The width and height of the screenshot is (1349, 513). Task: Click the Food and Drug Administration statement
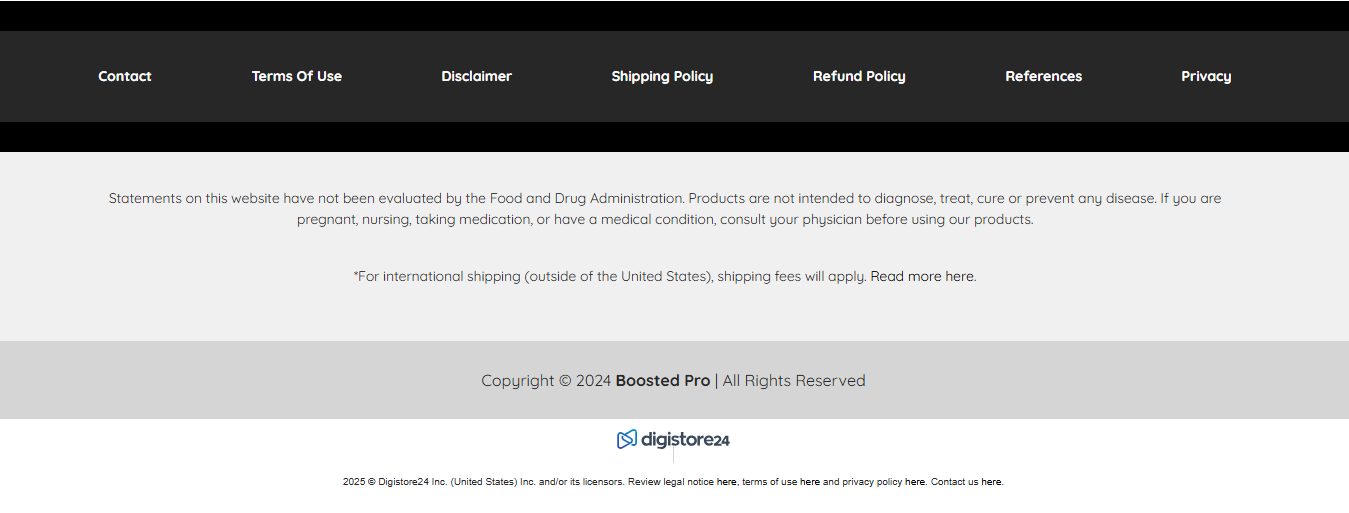(x=665, y=209)
